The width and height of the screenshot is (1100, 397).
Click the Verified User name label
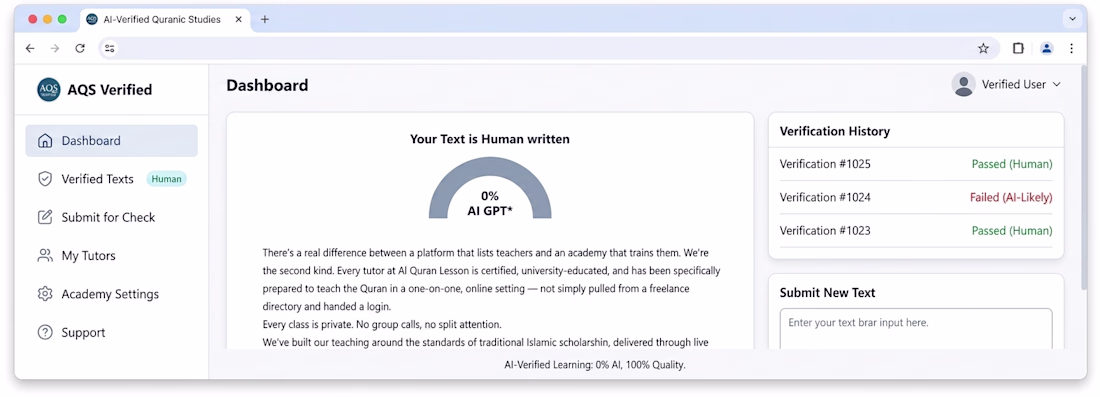[x=1014, y=84]
